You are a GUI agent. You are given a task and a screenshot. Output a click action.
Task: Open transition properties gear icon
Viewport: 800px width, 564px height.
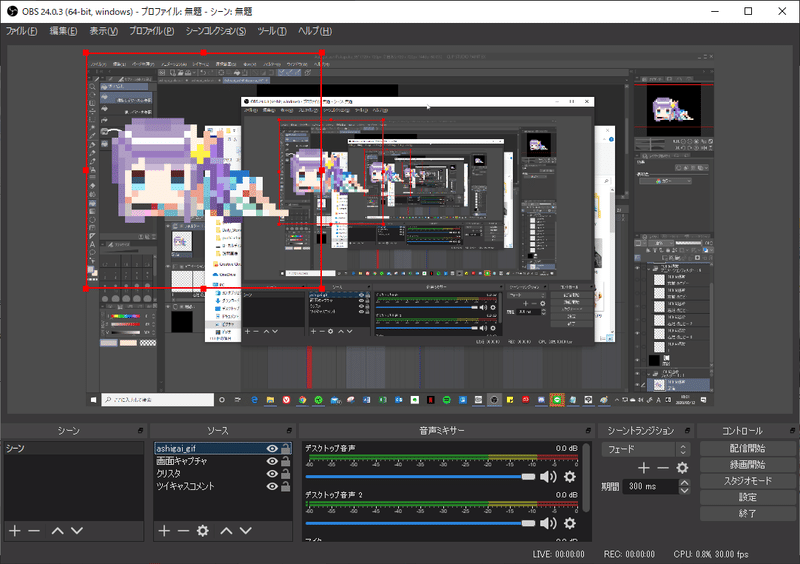[x=682, y=468]
